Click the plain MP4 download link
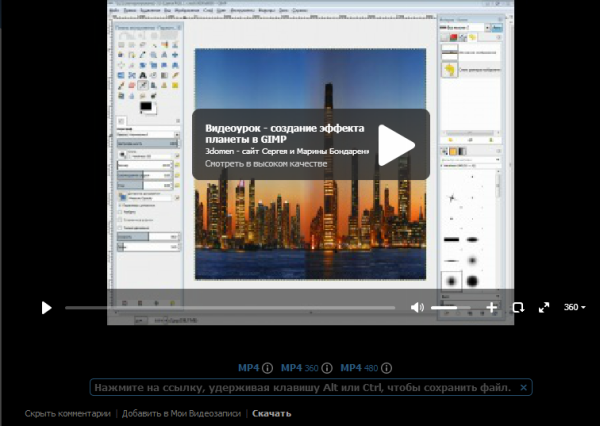Image resolution: width=600 pixels, height=426 pixels. point(249,368)
